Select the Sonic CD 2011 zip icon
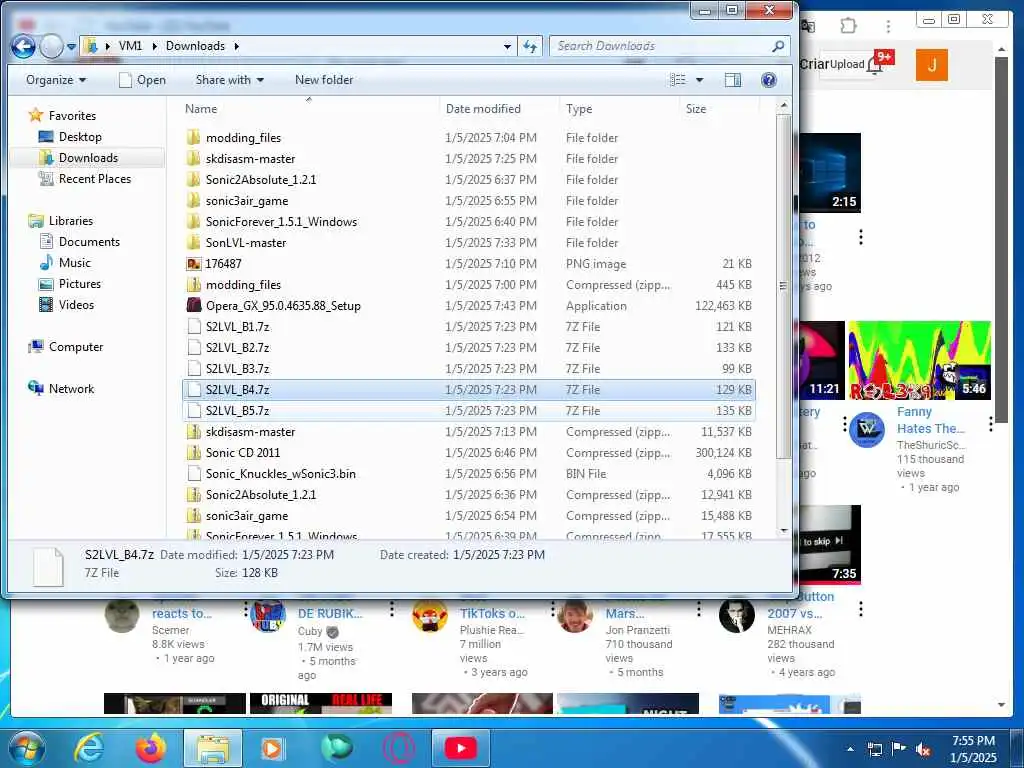This screenshot has width=1024, height=768. point(193,453)
